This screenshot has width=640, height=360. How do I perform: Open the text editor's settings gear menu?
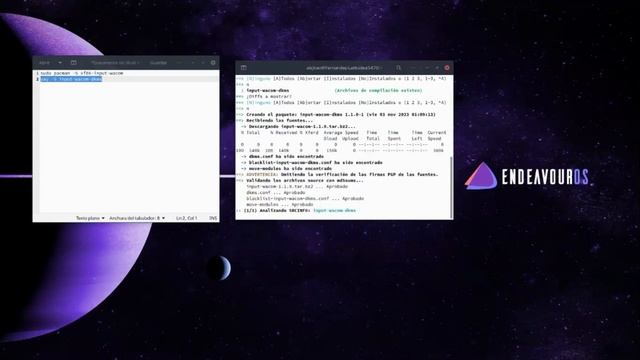213,63
